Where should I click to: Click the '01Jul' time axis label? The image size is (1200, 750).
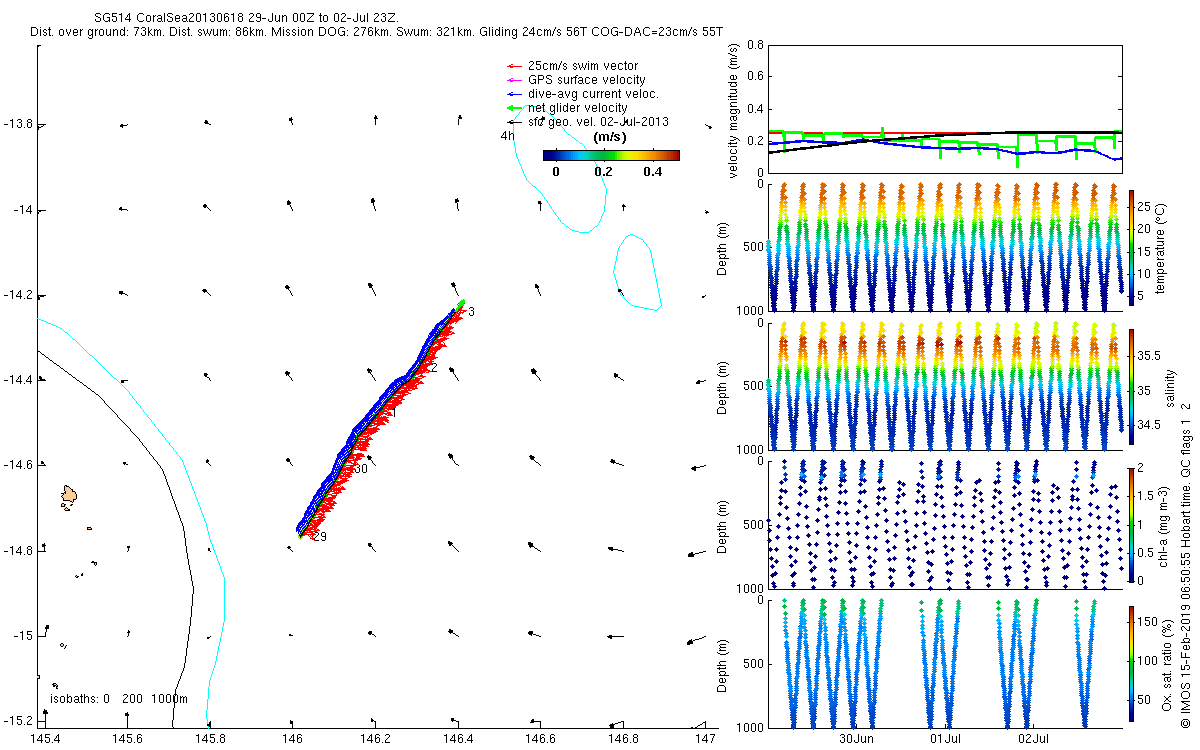coord(945,739)
